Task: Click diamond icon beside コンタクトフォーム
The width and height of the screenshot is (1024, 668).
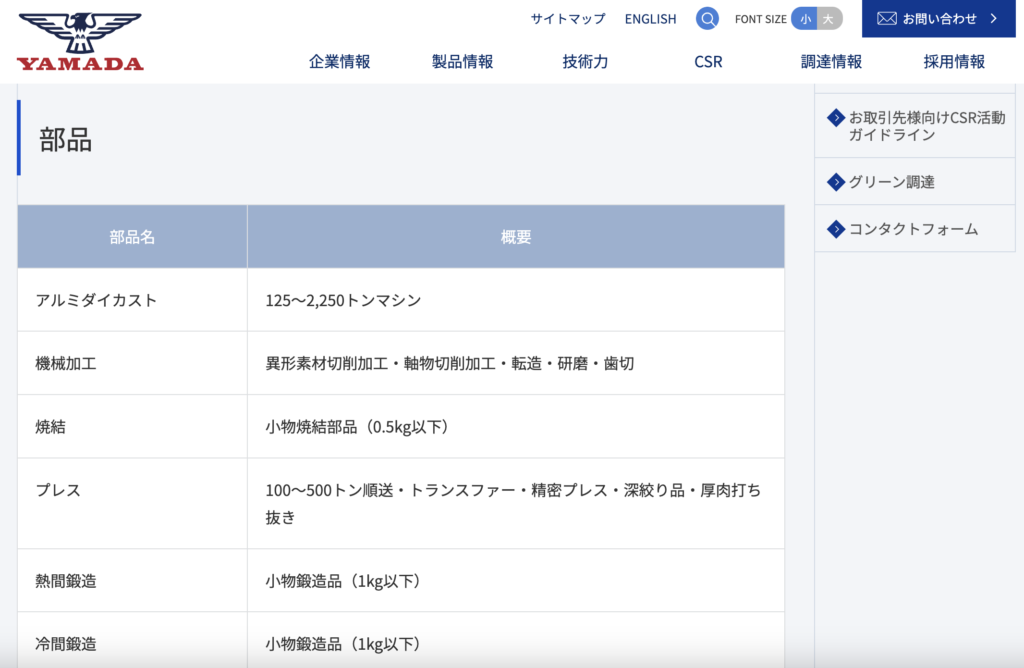Action: (x=836, y=229)
